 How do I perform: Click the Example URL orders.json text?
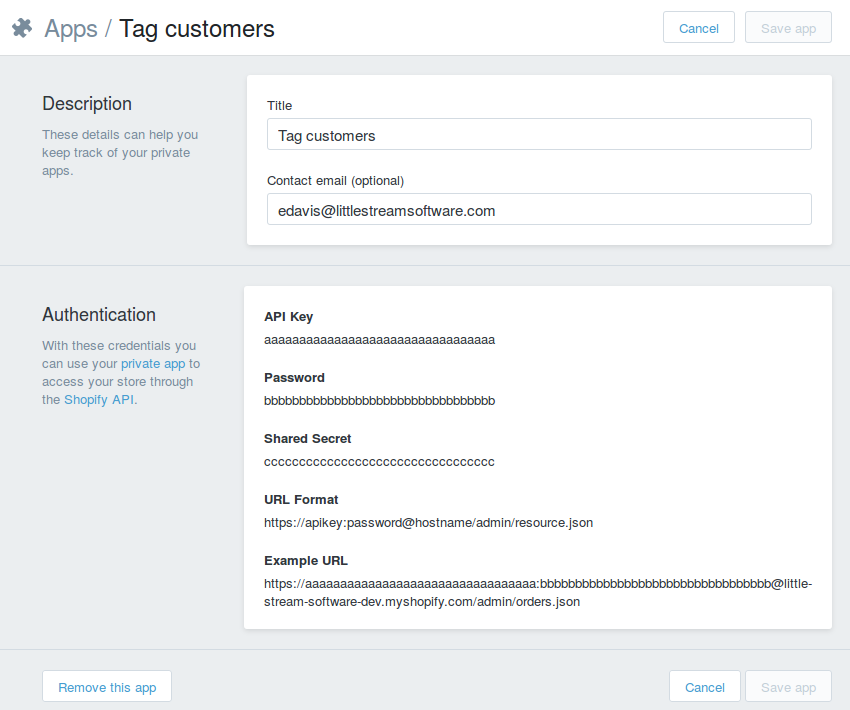click(538, 593)
